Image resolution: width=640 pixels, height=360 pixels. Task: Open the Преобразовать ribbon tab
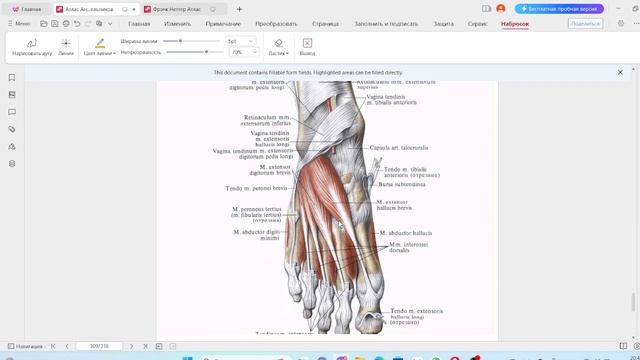[276, 24]
